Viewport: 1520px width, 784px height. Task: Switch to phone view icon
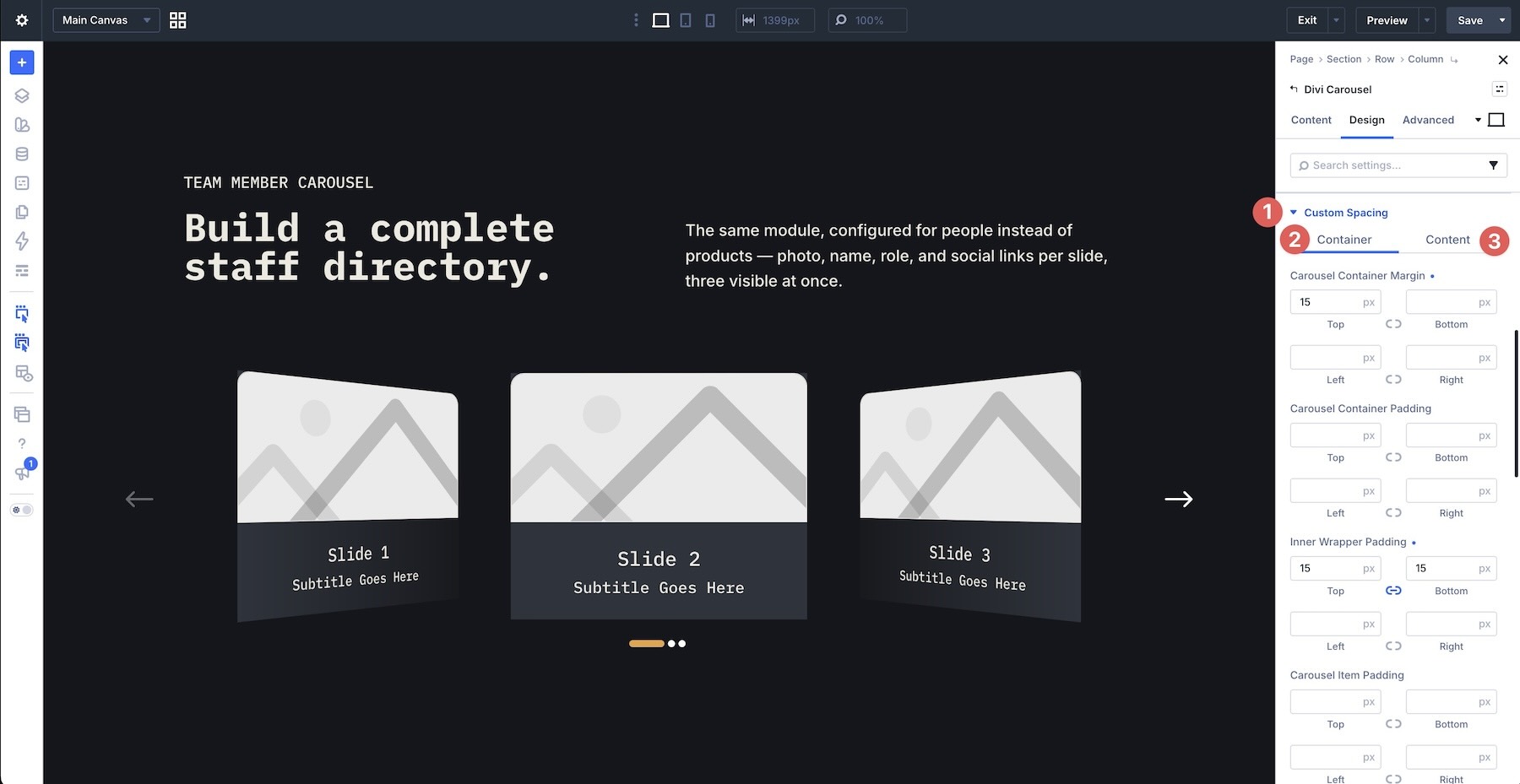pyautogui.click(x=710, y=20)
